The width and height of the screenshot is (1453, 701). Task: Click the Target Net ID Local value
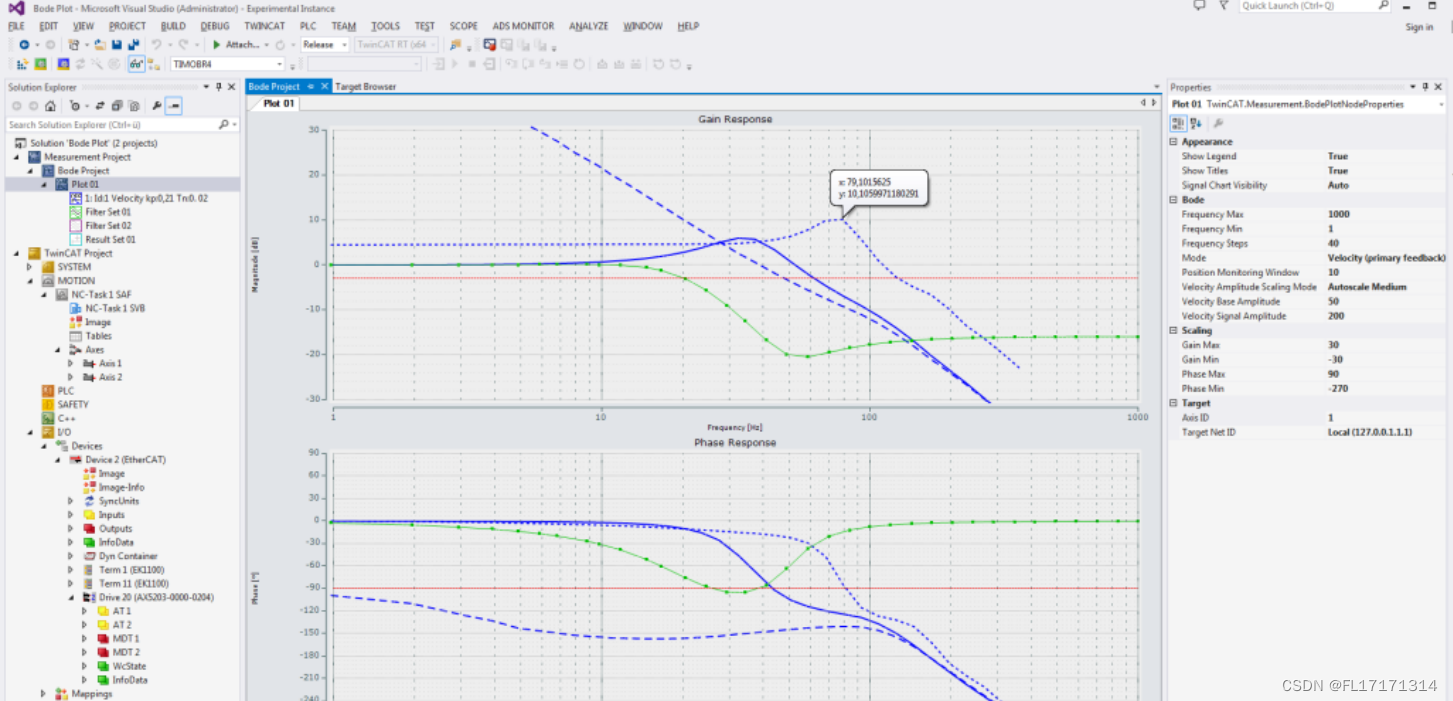[1369, 432]
